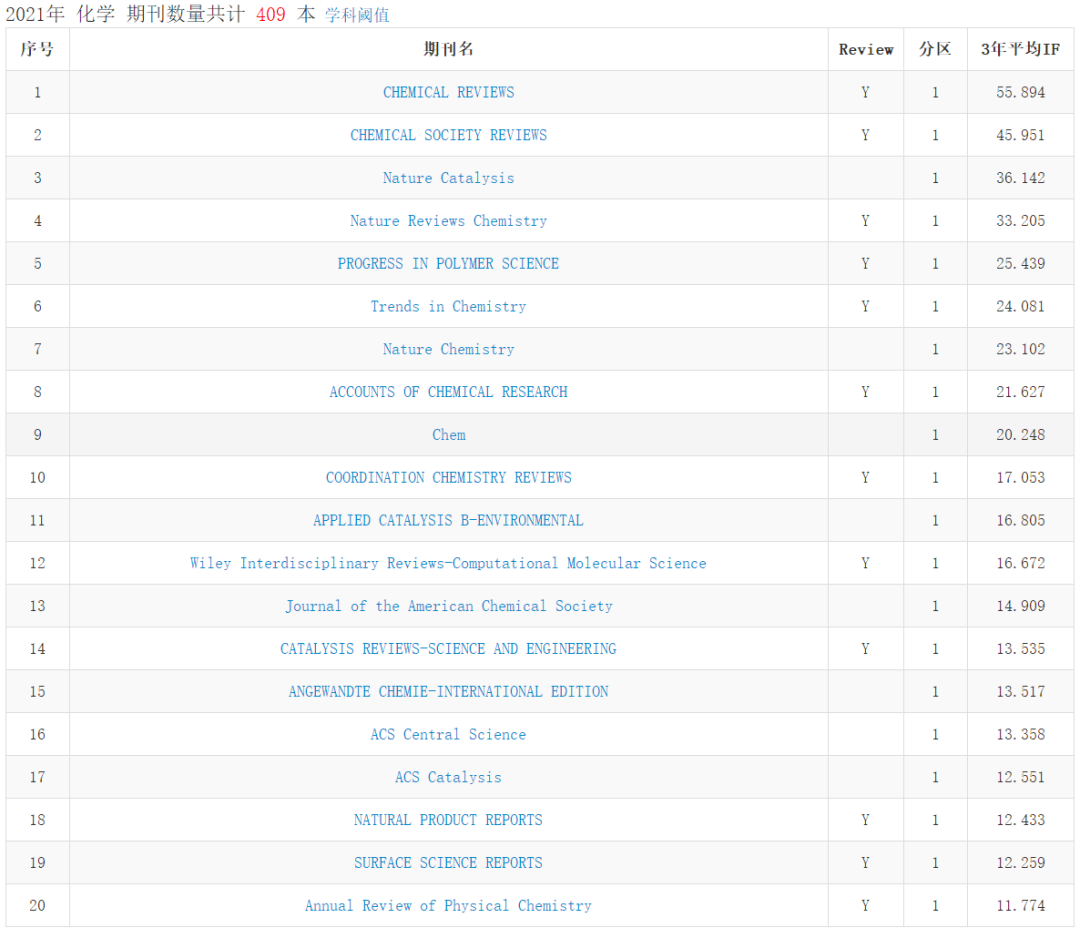
Task: Open Nature Catalysis journal link
Action: (448, 178)
